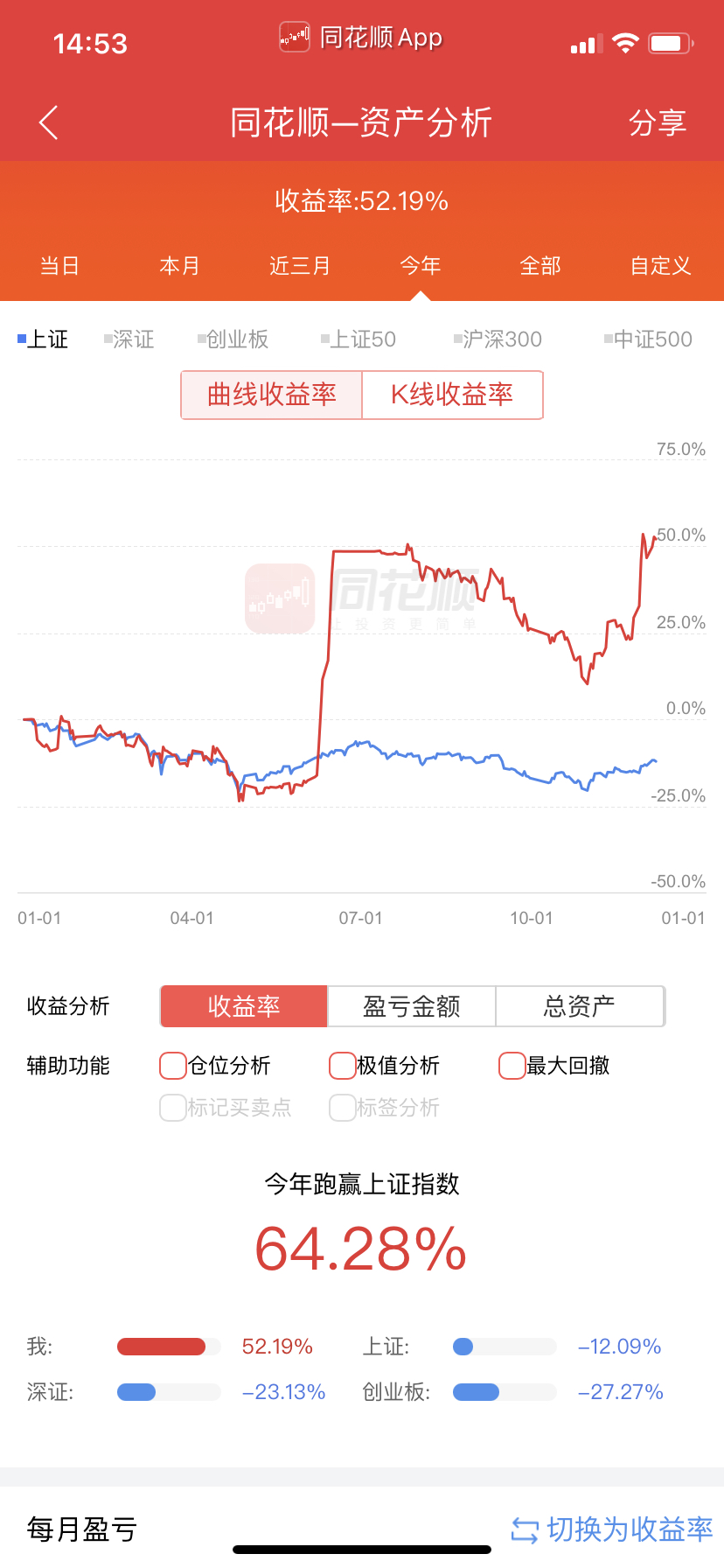
Task: Select the 全部 period tab
Action: (x=540, y=265)
